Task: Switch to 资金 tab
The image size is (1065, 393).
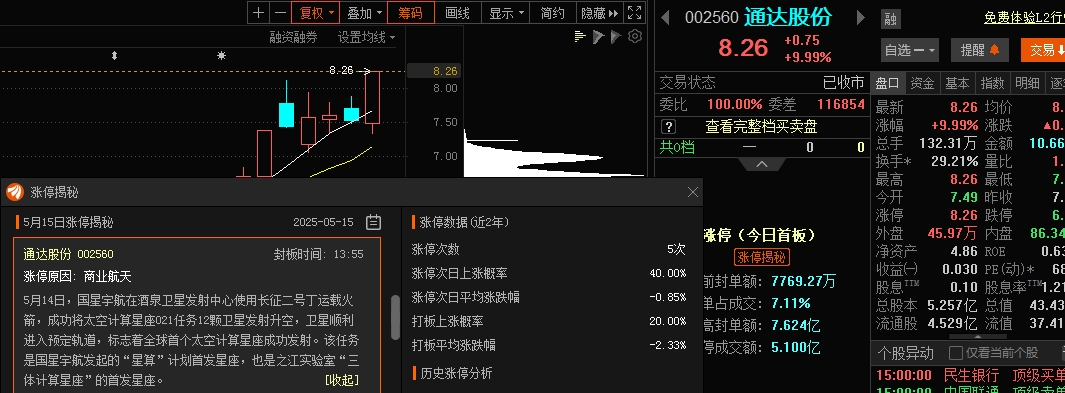Action: tap(922, 83)
